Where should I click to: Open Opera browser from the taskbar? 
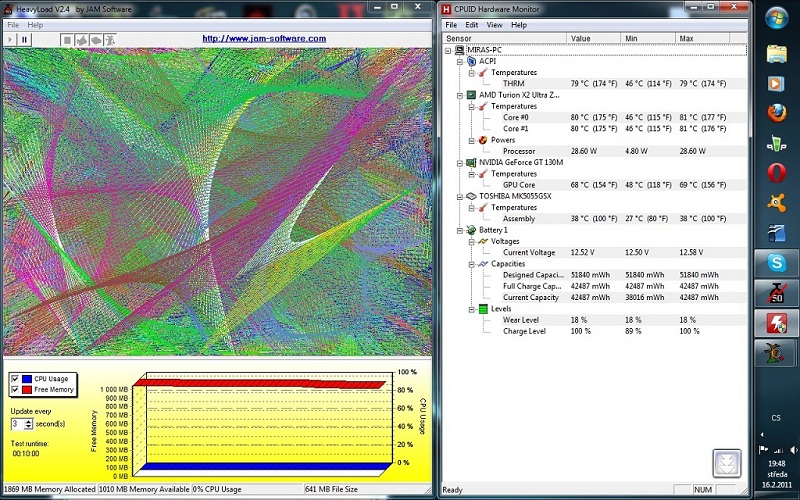(x=776, y=172)
